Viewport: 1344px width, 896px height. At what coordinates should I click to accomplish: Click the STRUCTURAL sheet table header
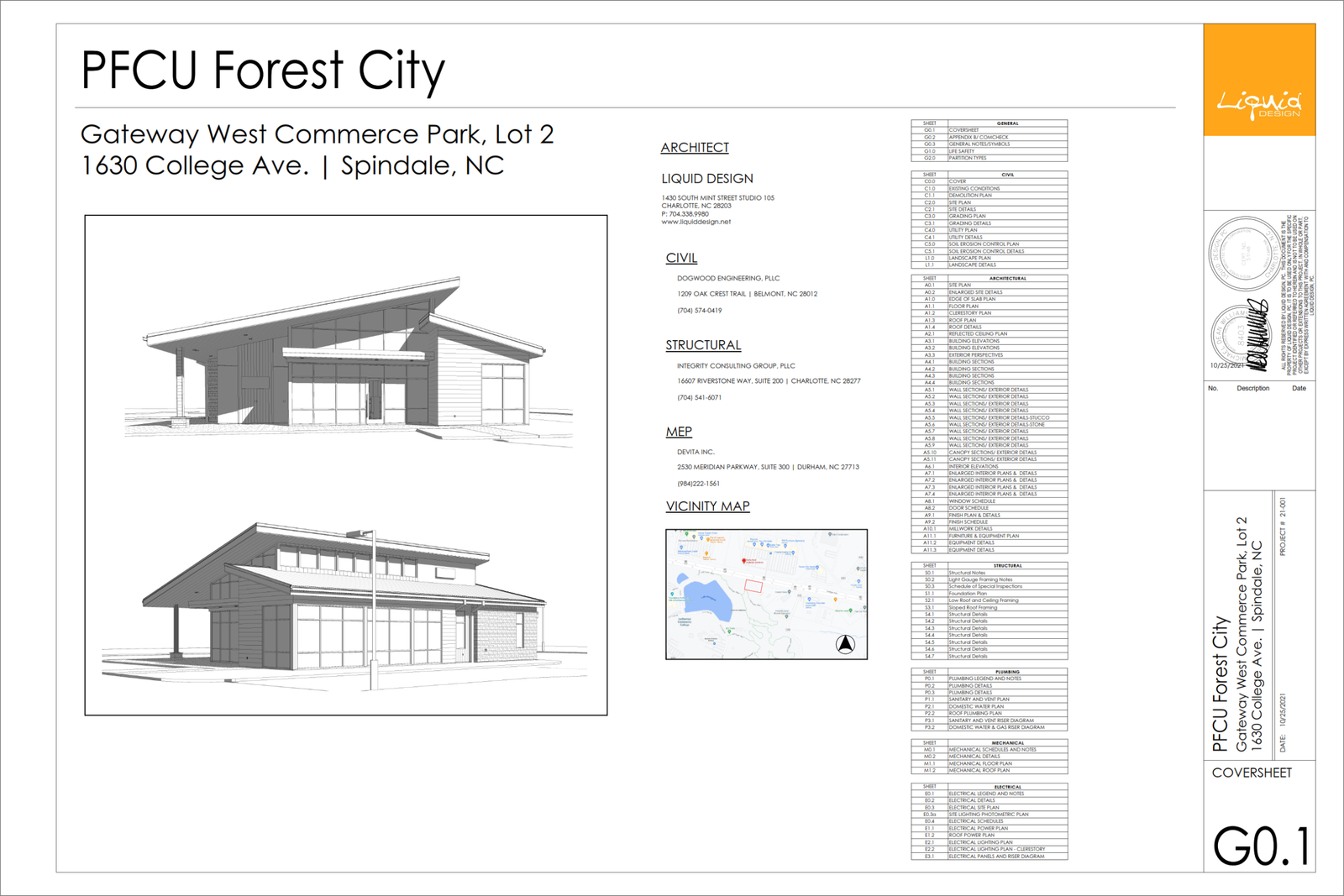pos(1007,566)
